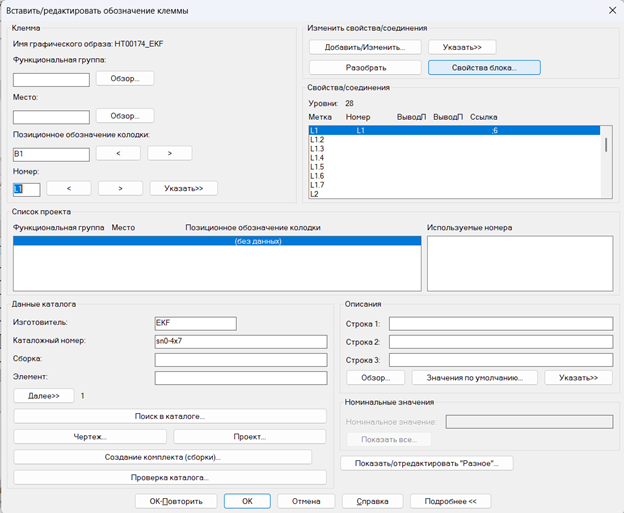Click the ОК-Повторить button
Image resolution: width=624 pixels, height=513 pixels.
click(176, 501)
